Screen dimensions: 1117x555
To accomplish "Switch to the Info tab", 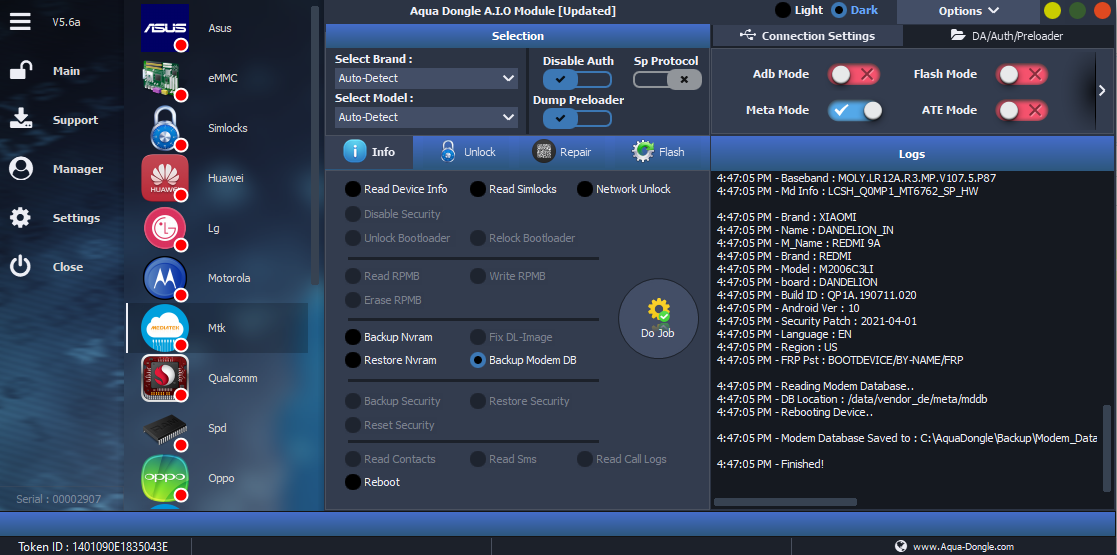I will (369, 152).
